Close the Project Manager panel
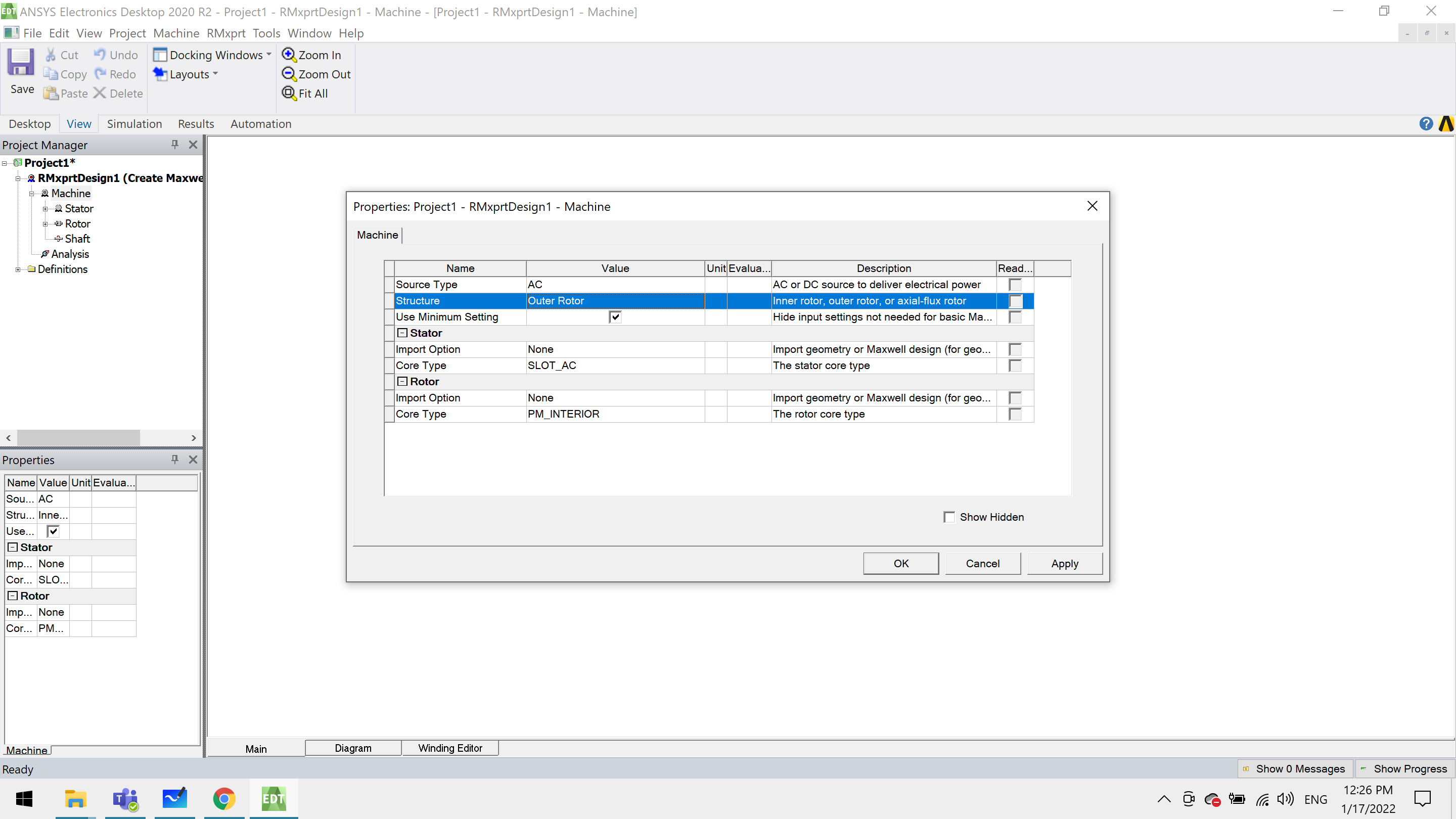The image size is (1456, 819). (x=193, y=145)
